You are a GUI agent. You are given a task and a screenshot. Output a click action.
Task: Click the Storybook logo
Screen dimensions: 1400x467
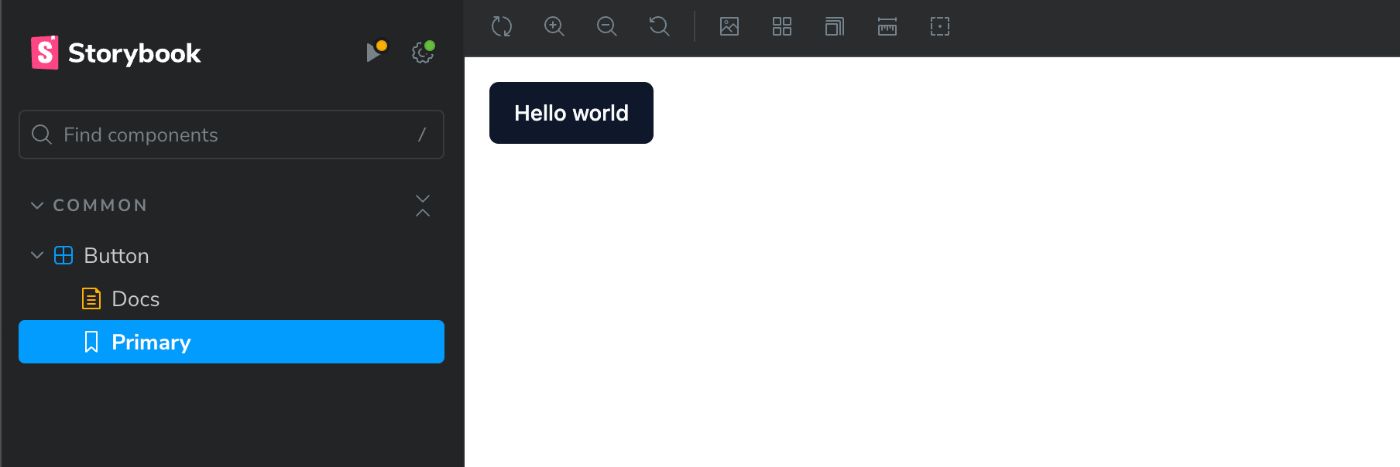pos(116,53)
